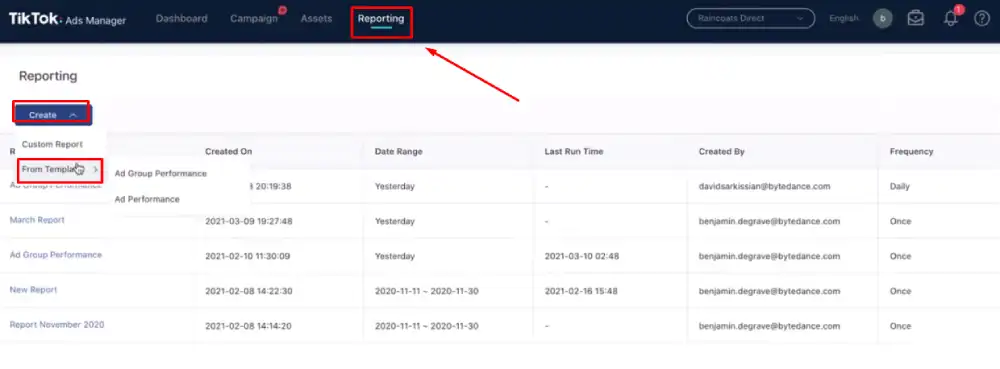Click the 2021-02-10 11:30:09 created date

[x=247, y=256]
